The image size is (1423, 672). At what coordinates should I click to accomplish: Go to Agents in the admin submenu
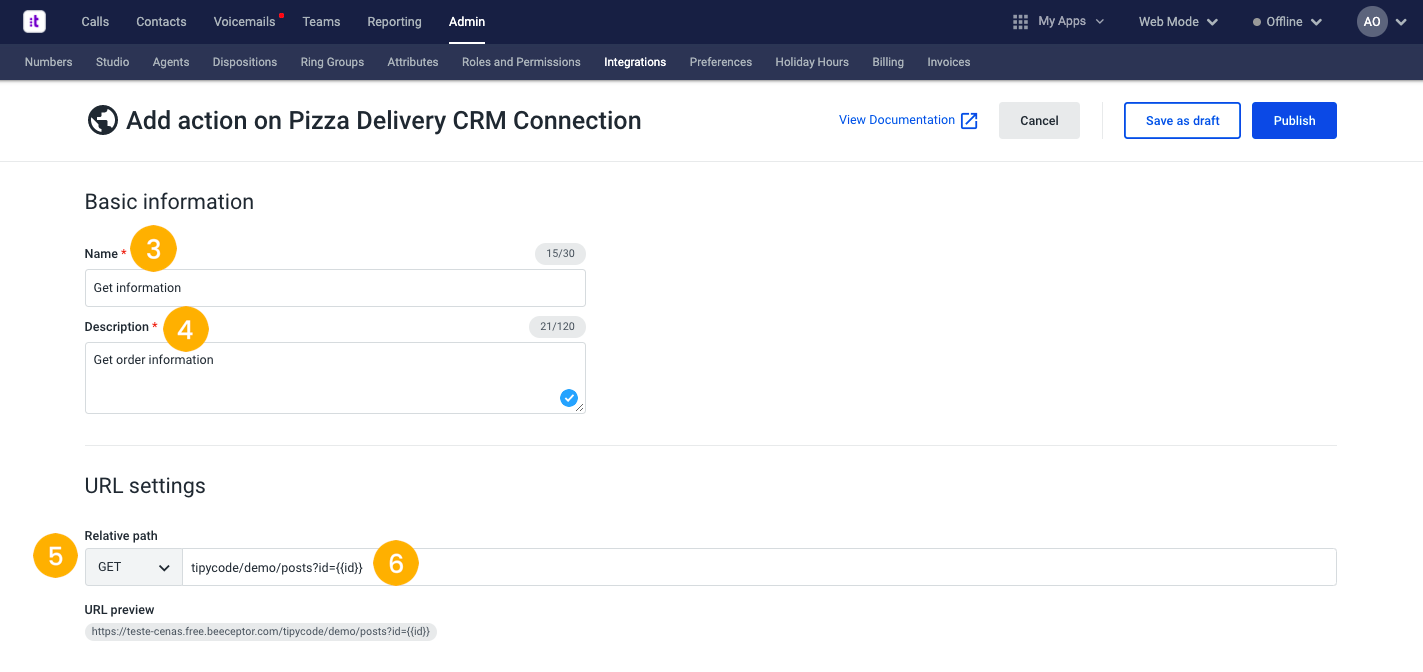pos(171,62)
